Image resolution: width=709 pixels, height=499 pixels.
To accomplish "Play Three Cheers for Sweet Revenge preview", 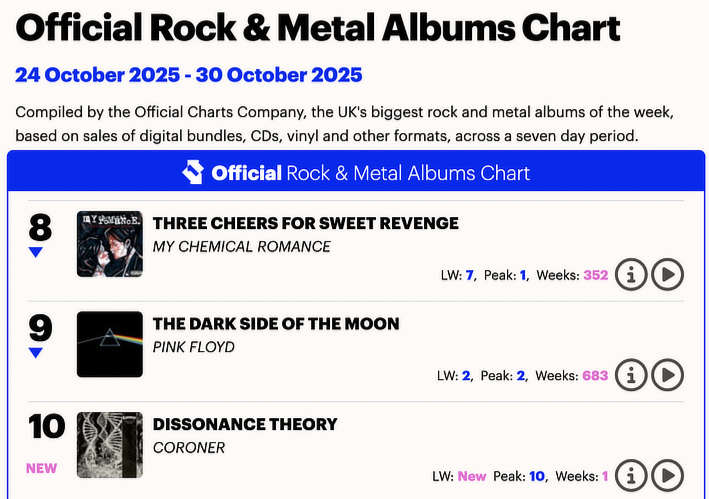I will coord(668,274).
